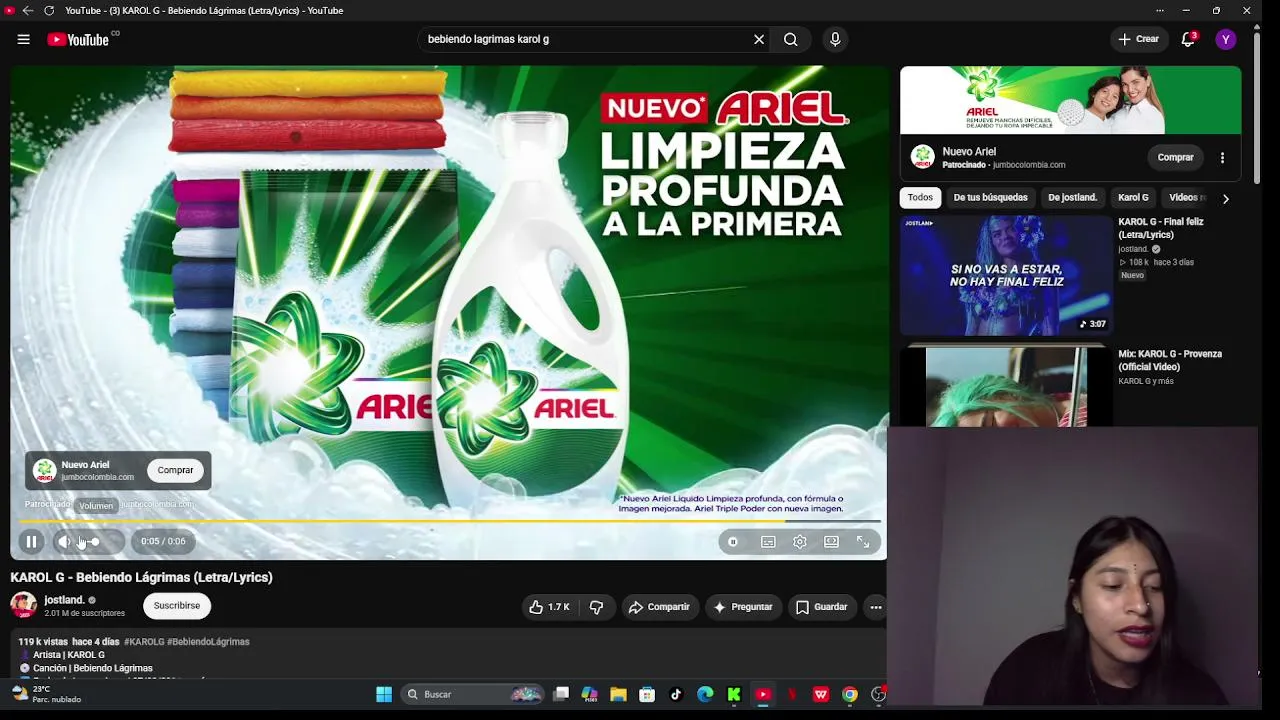Open the Preguntar AI assistant
Image resolution: width=1280 pixels, height=720 pixels.
[743, 607]
